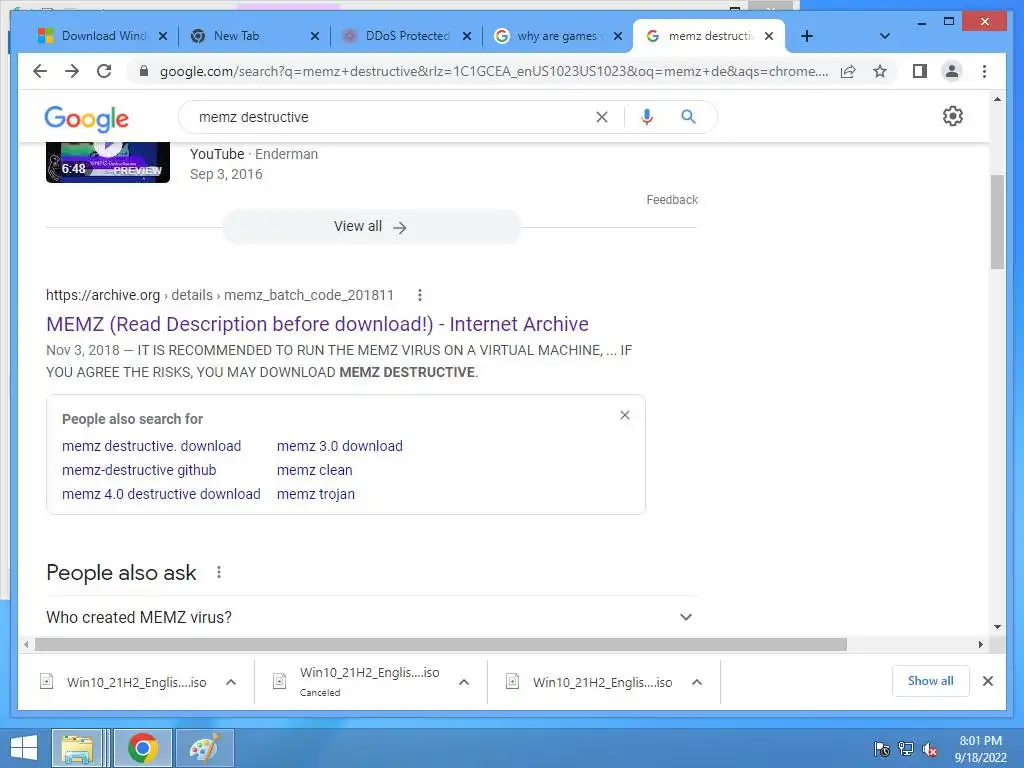Open menu for canceled Win10 iso download

[x=464, y=682]
